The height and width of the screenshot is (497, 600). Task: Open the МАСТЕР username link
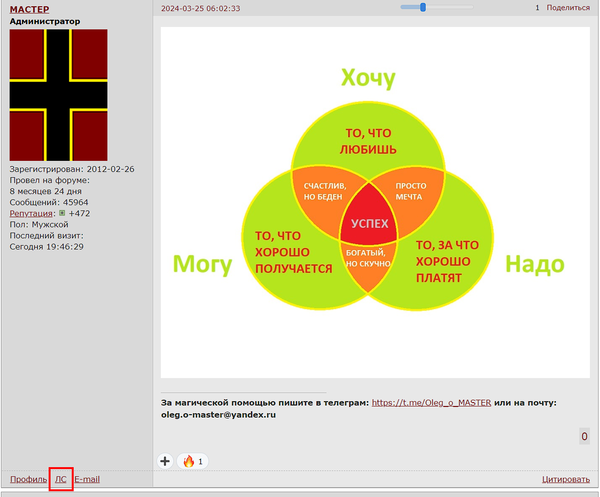[29, 9]
